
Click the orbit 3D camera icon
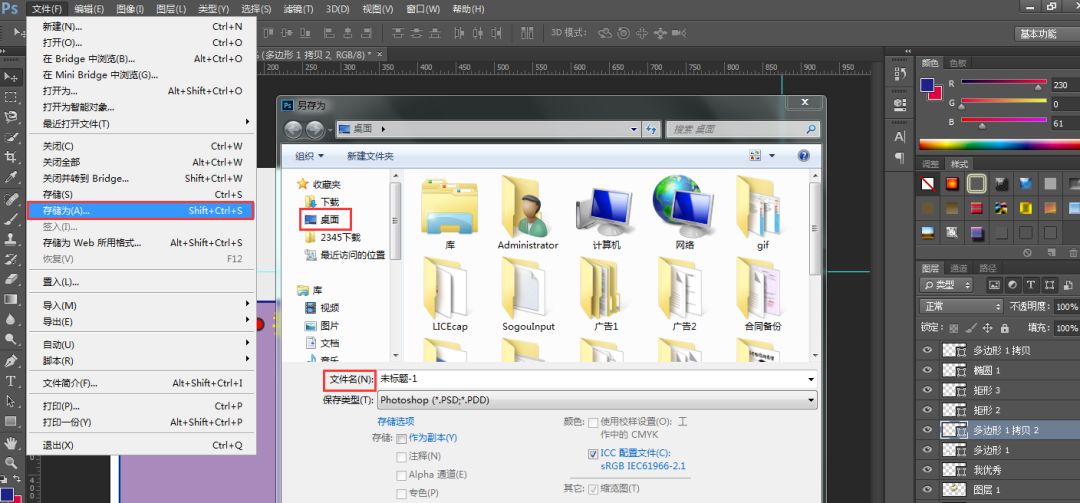click(605, 32)
